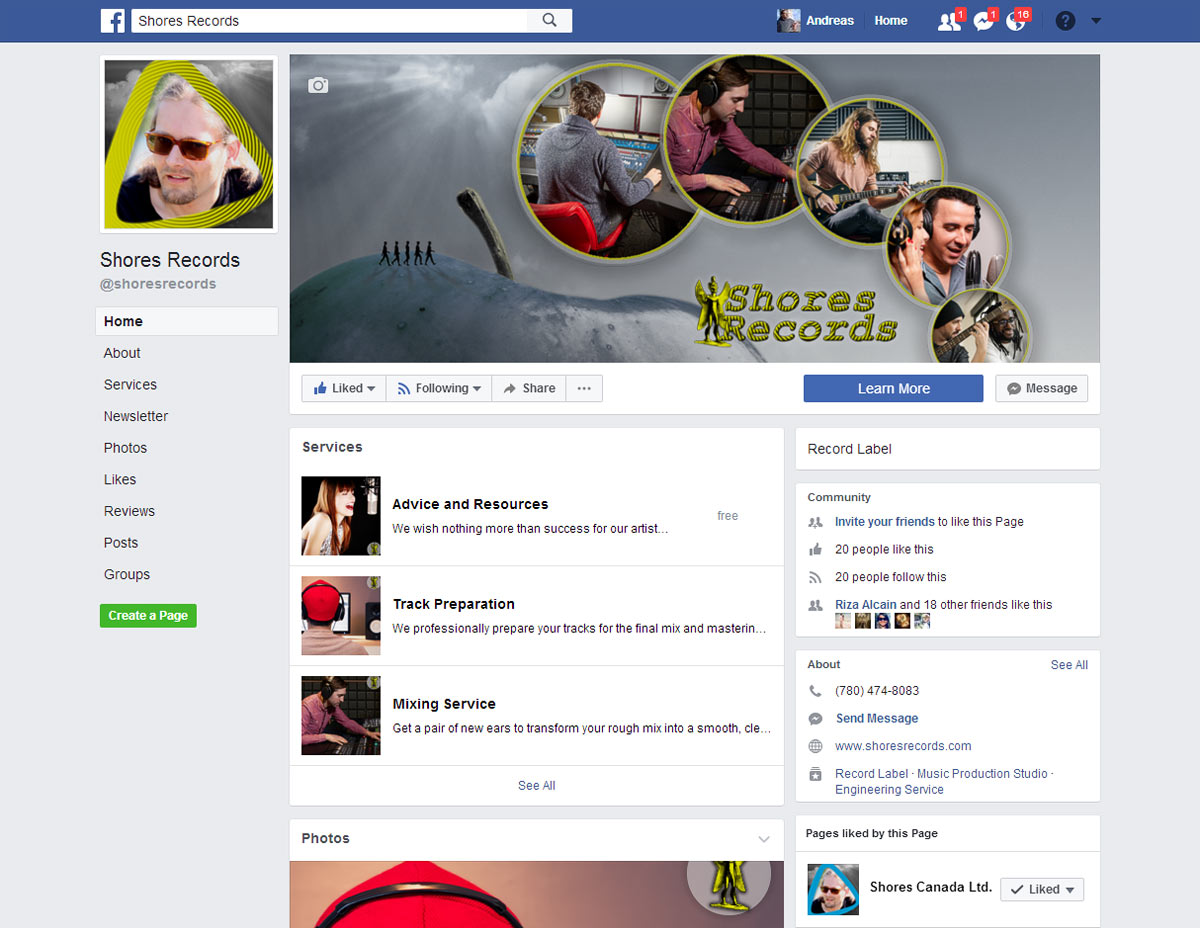This screenshot has height=928, width=1200.
Task: Click the search magnifier button
Action: pyautogui.click(x=550, y=20)
